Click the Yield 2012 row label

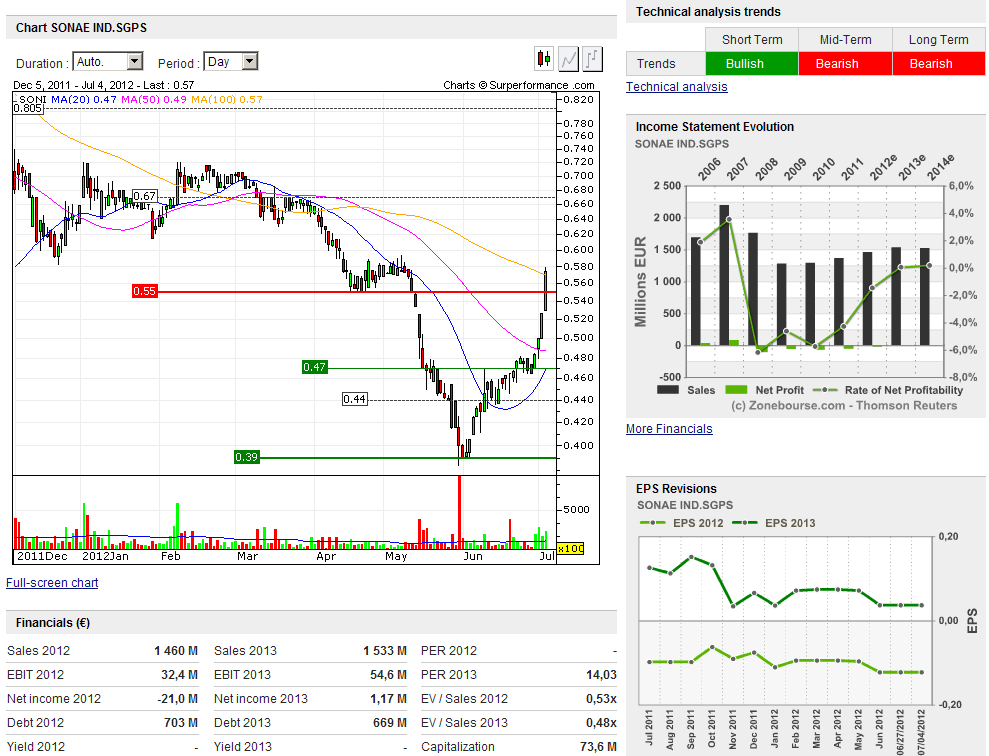36,747
